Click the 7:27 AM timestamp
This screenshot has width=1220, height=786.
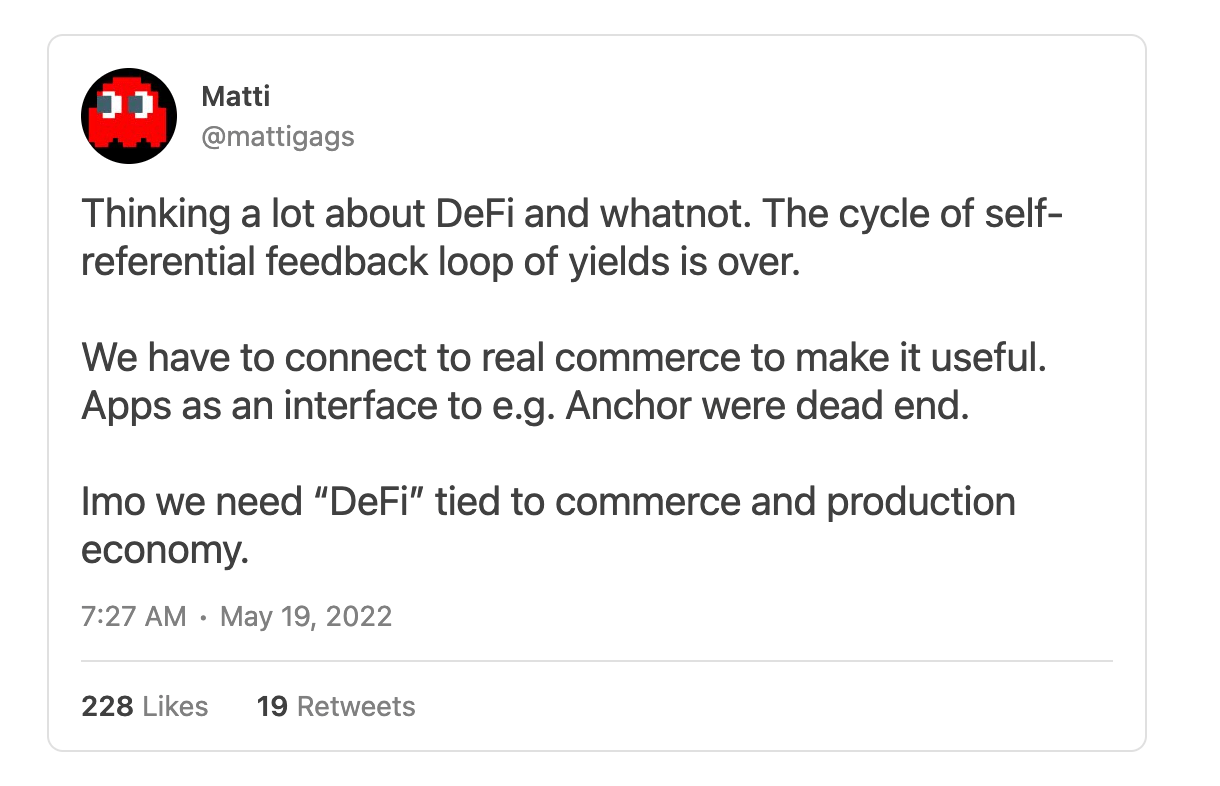point(133,615)
